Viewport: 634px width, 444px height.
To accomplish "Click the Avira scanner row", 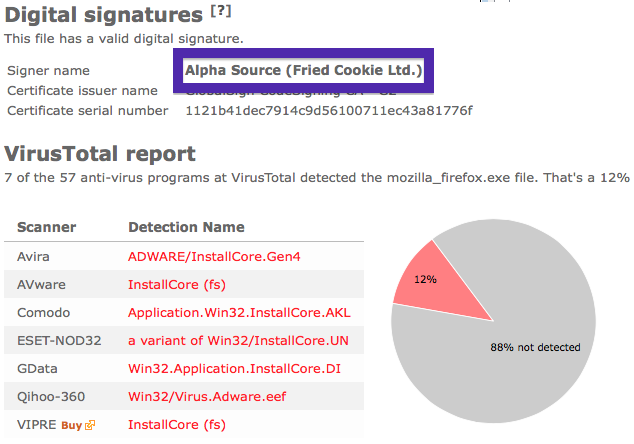I will point(184,256).
